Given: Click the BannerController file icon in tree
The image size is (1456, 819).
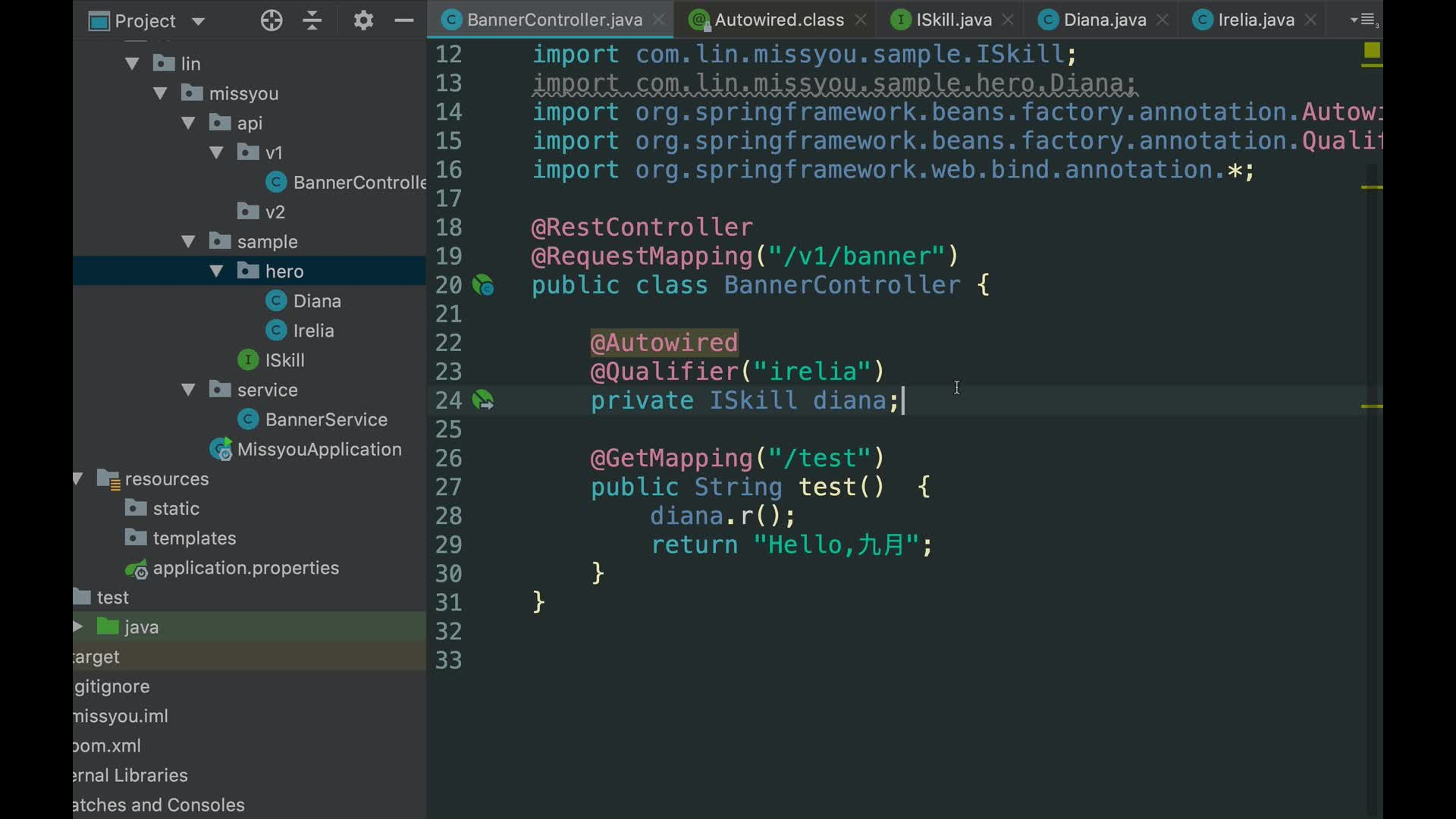Looking at the screenshot, I should 276,182.
